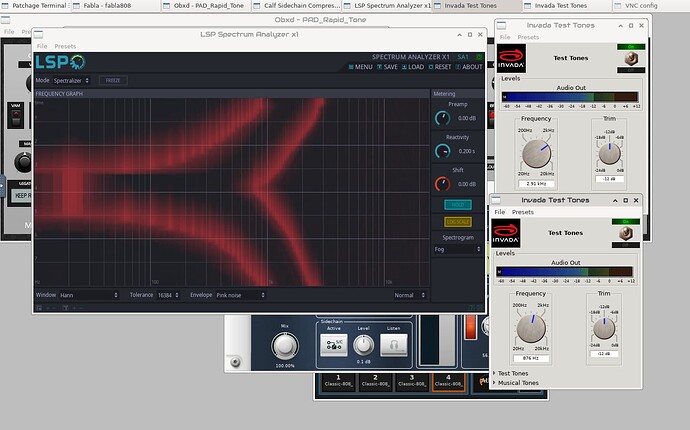Toggle the FREEZE button in the Spectrum Analyzer
The width and height of the screenshot is (690, 430).
coord(113,80)
